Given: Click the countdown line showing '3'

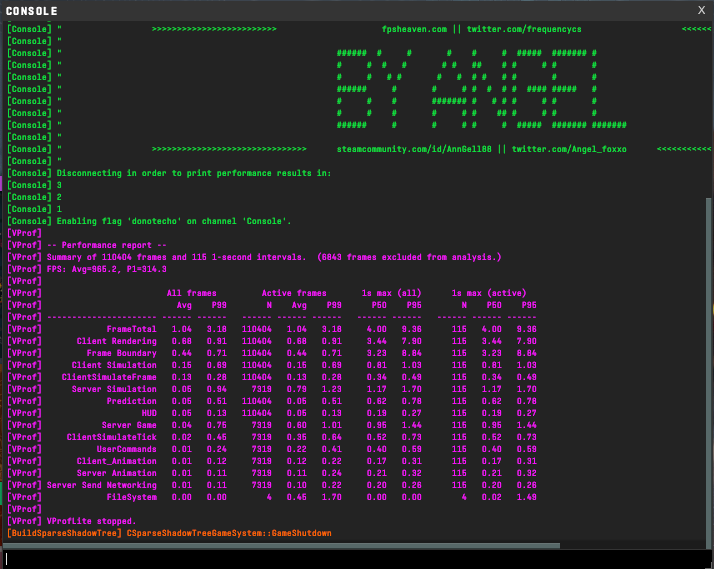Looking at the screenshot, I should [34, 185].
